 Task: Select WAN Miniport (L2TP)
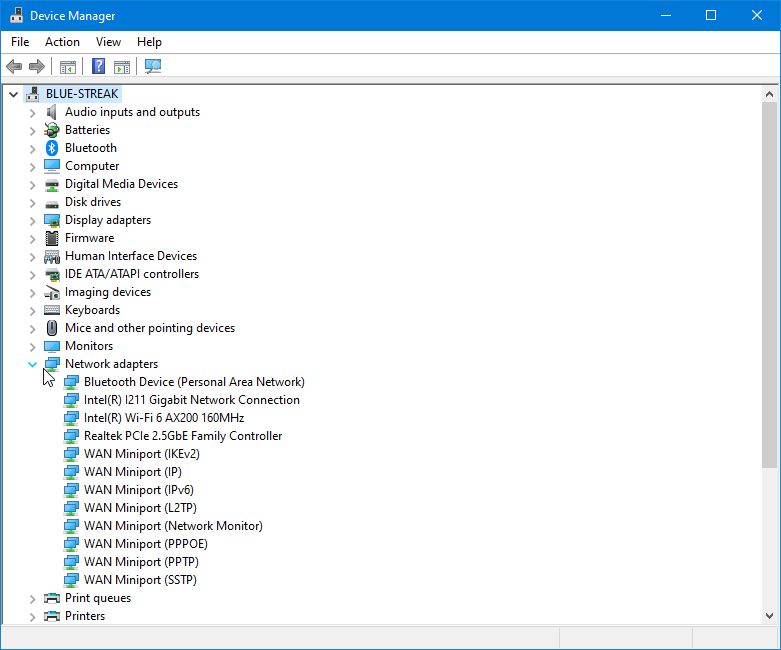(x=140, y=508)
